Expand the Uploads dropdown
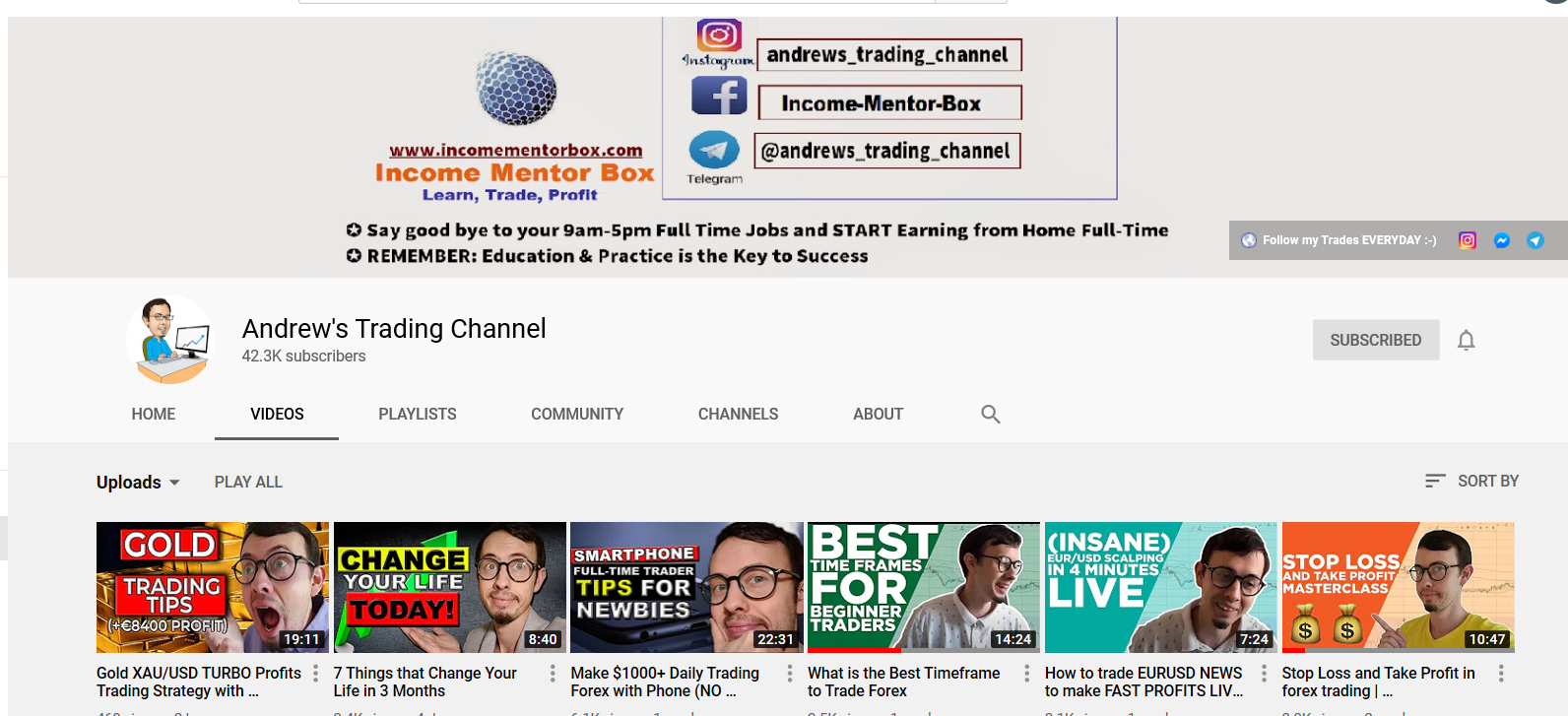1568x716 pixels. click(138, 483)
